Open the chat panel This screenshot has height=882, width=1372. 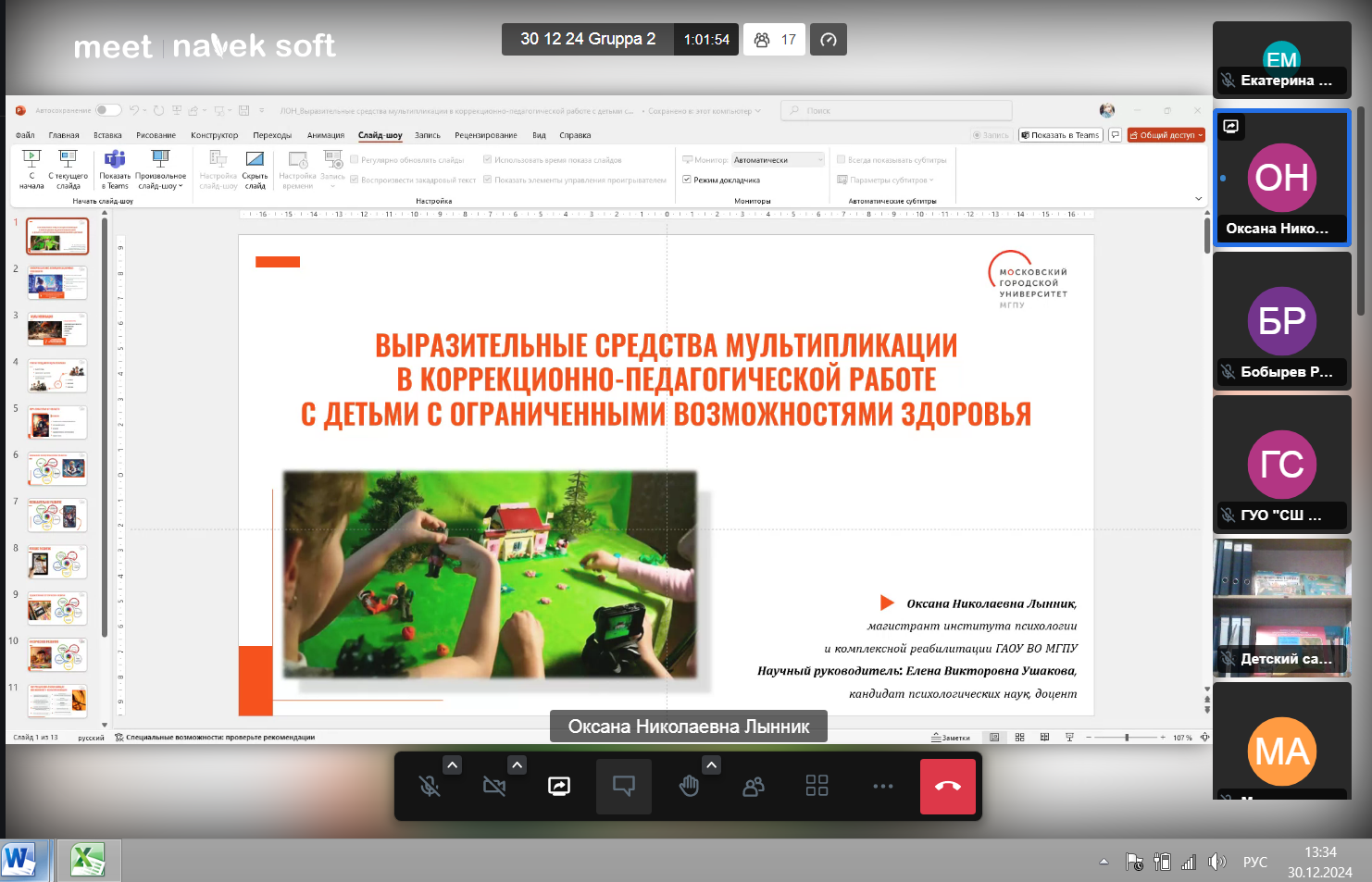coord(624,787)
